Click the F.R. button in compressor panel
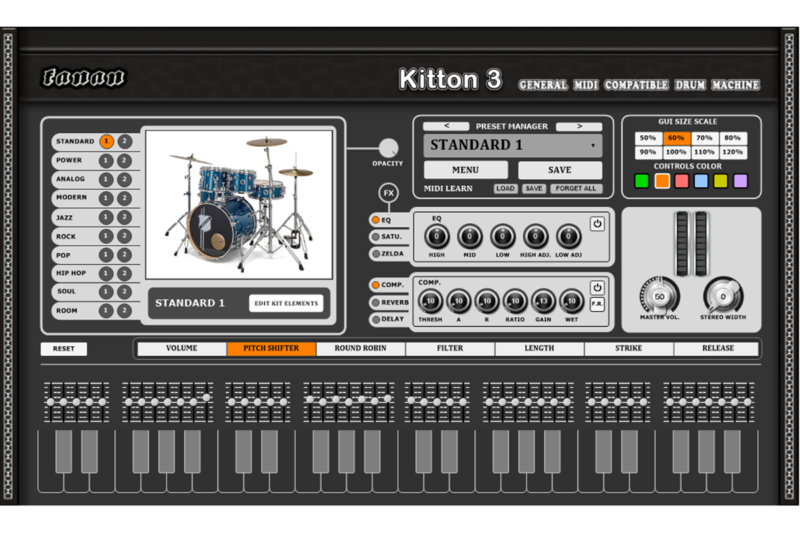Screen dimensions: 800x533 (597, 304)
